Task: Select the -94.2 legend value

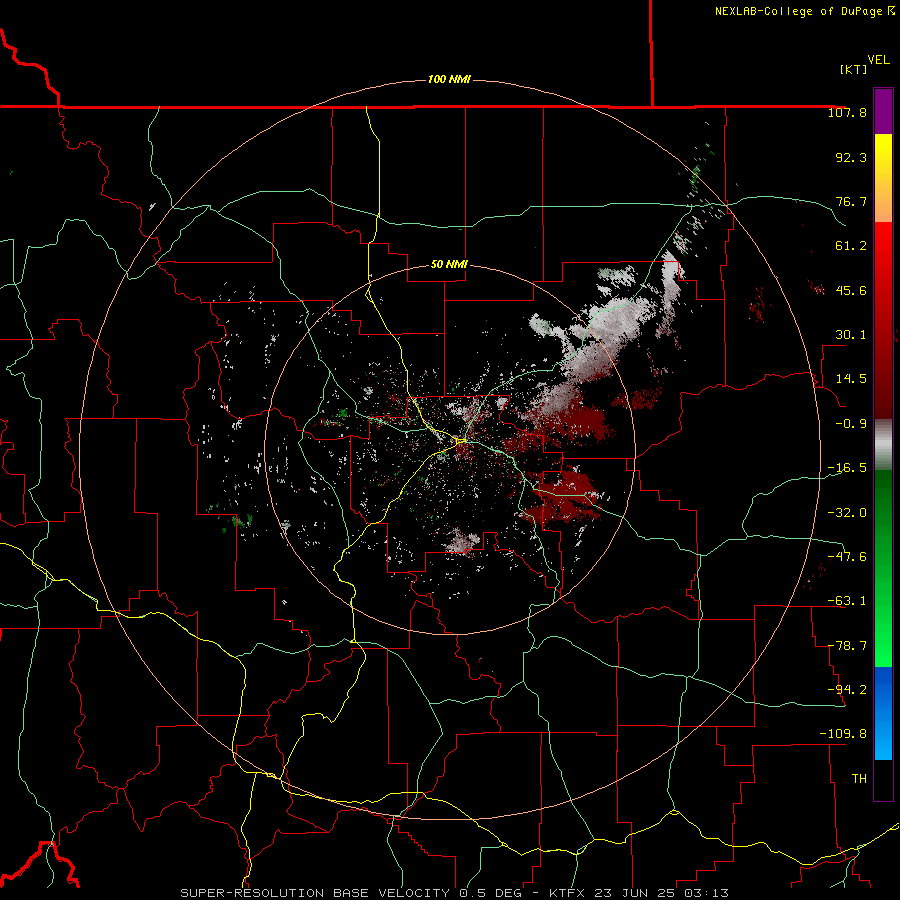Action: 847,689
